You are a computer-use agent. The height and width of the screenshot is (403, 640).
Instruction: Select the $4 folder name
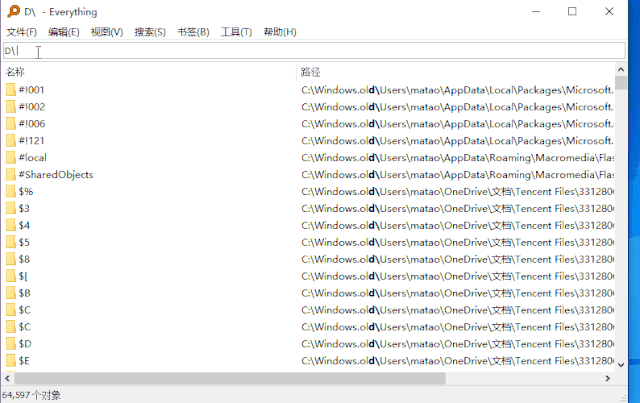point(24,225)
